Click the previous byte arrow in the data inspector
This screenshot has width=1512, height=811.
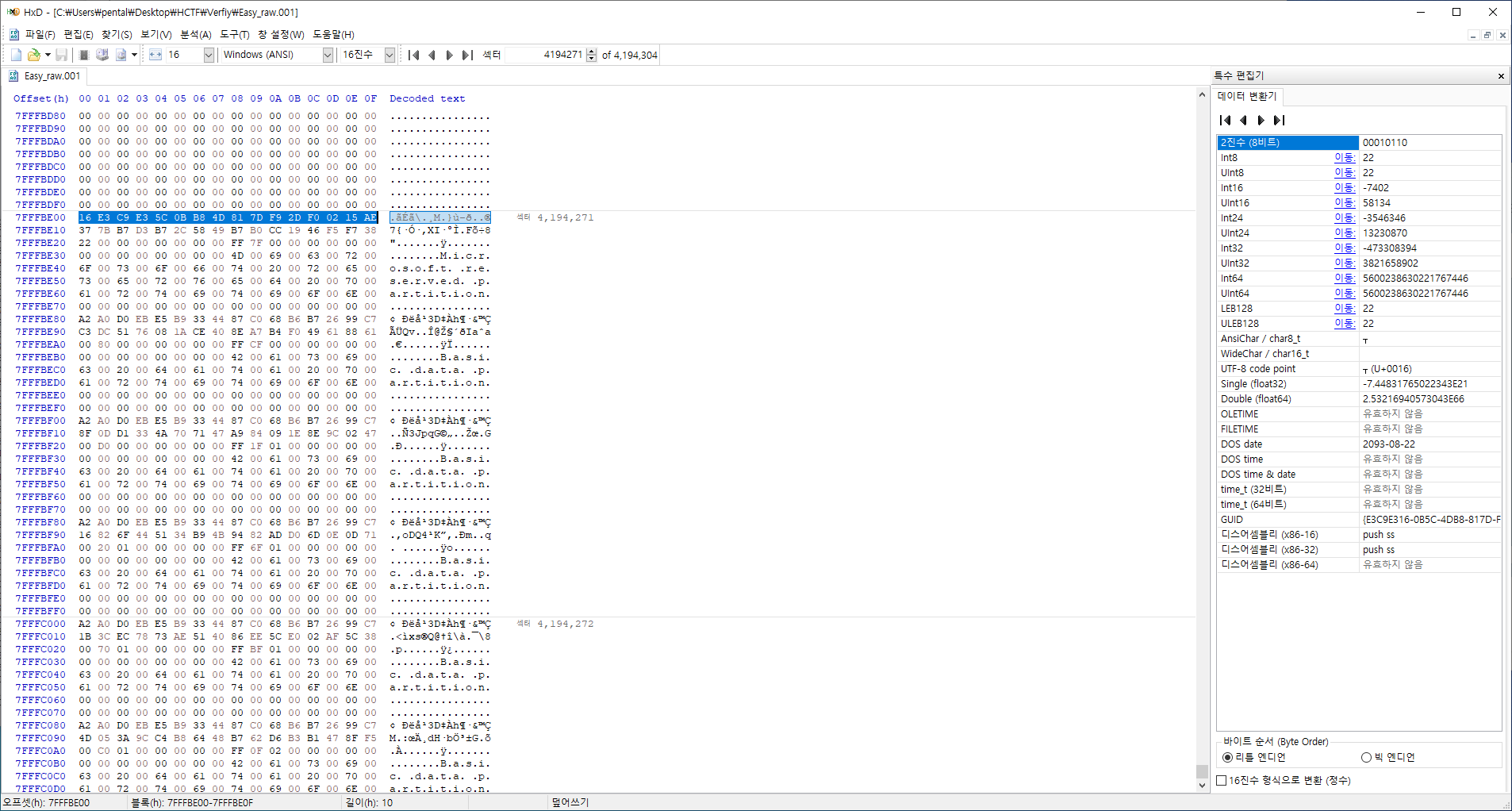1243,121
